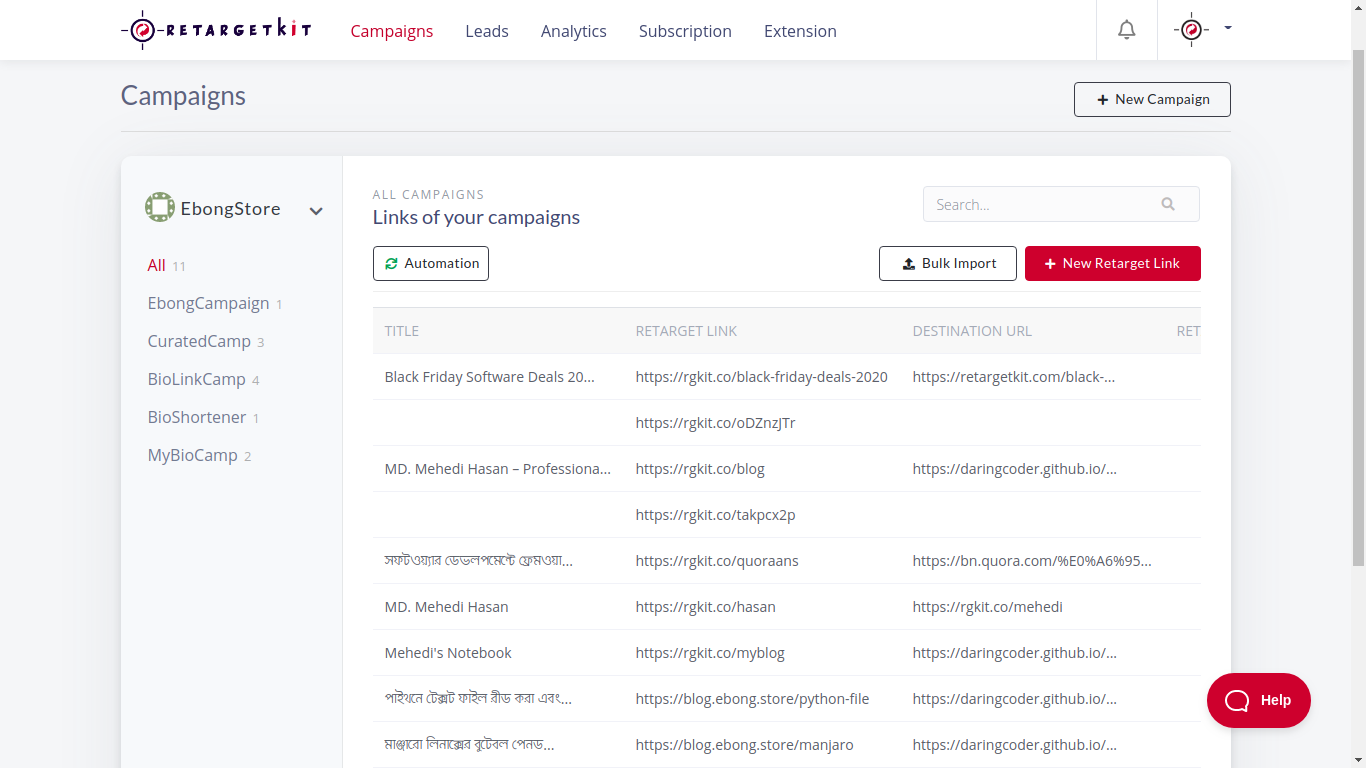Viewport: 1366px width, 768px height.
Task: Open the notifications bell
Action: click(1126, 30)
